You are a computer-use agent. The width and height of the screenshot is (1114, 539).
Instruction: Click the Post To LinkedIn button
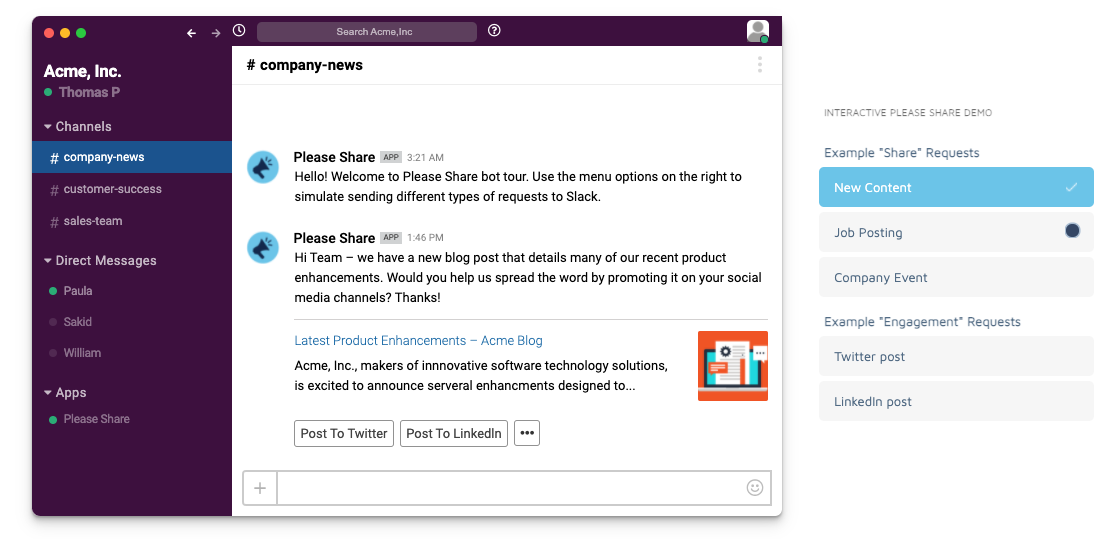click(x=454, y=433)
